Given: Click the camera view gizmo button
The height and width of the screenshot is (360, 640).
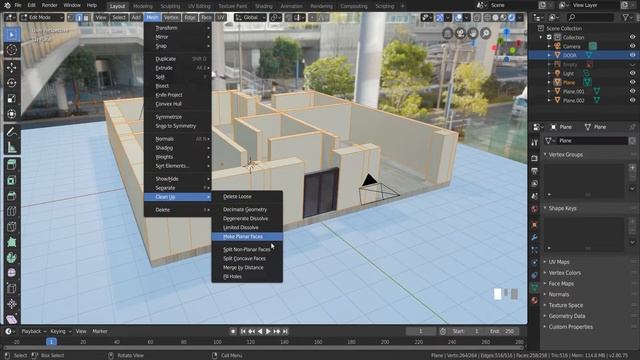Looking at the screenshot, I should (460, 33).
